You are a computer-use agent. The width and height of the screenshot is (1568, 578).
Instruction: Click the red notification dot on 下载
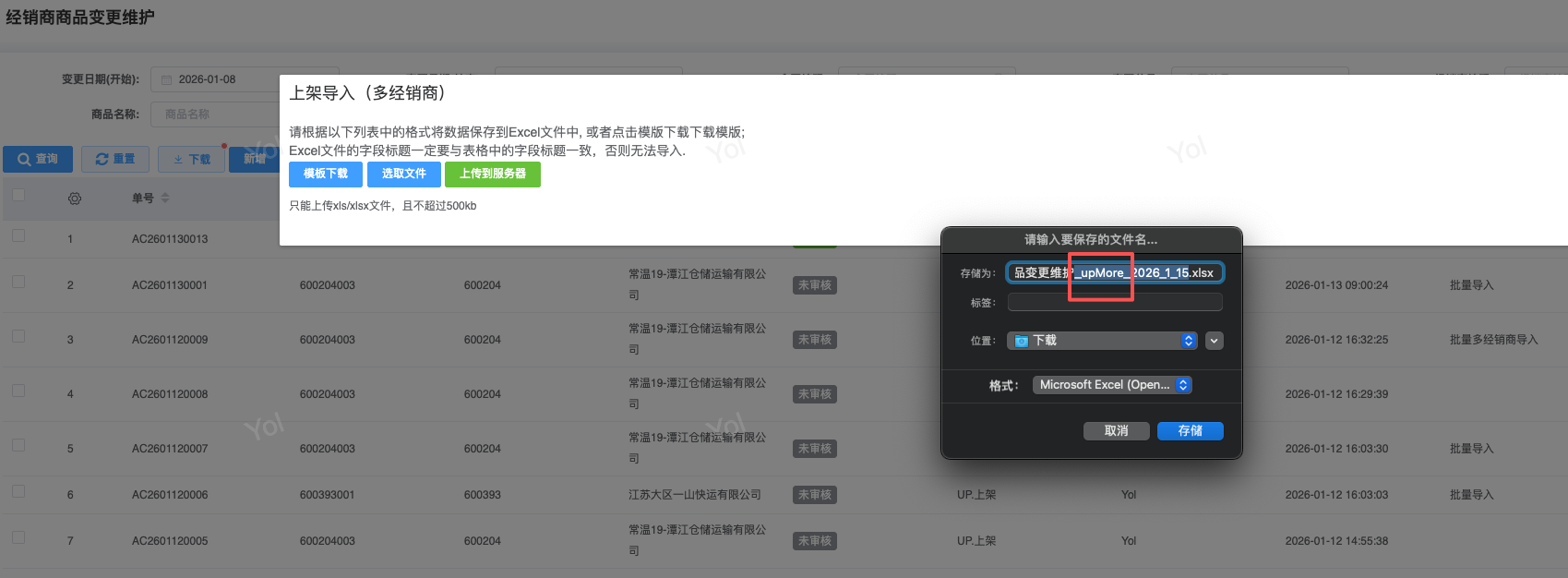point(223,146)
